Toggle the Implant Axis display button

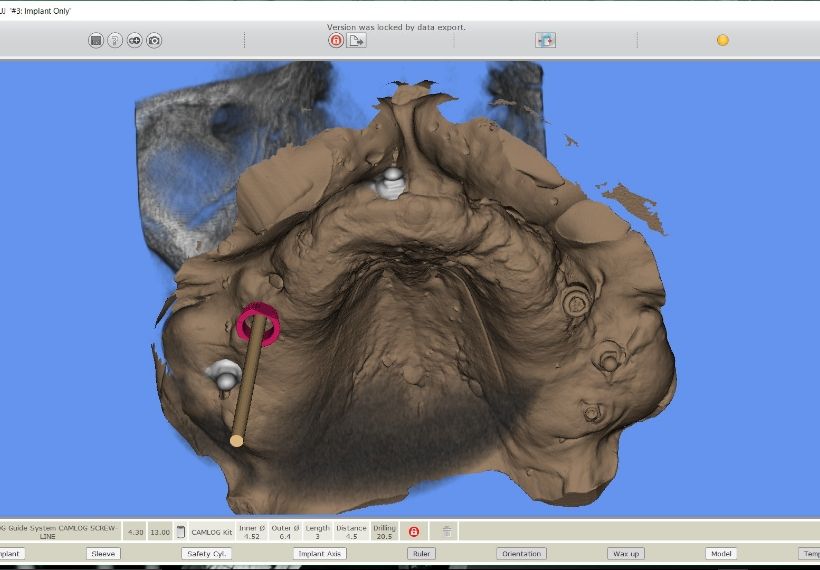(320, 553)
